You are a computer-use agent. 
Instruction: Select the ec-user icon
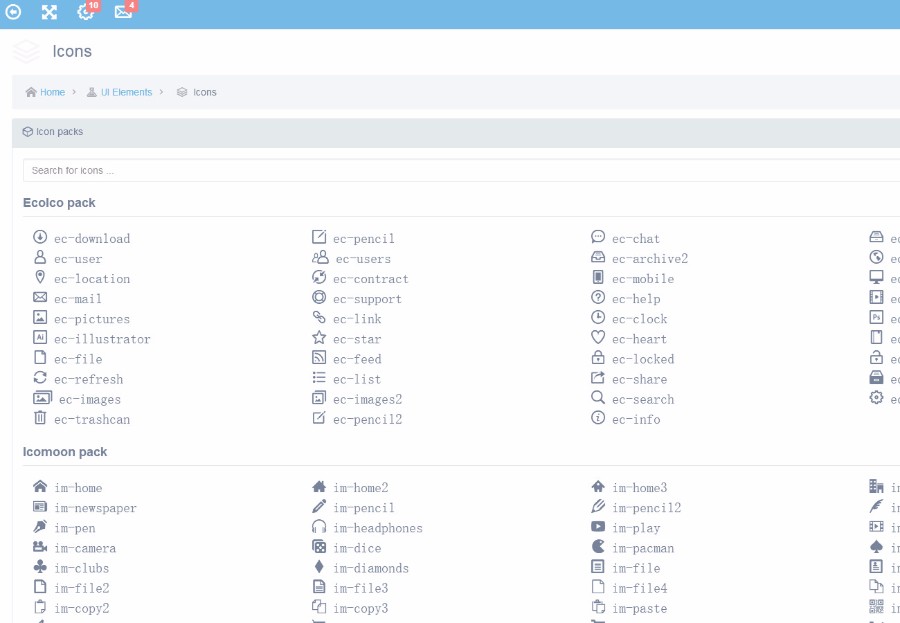tap(40, 257)
